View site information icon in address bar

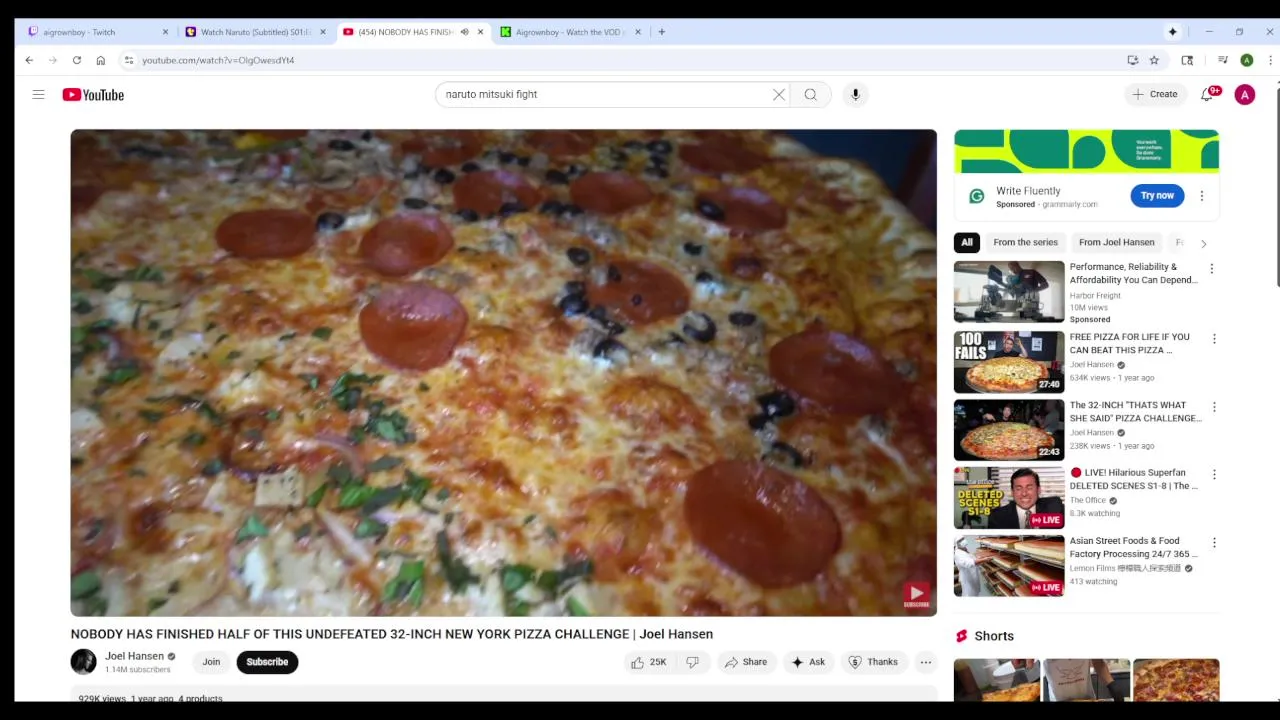coord(128,60)
